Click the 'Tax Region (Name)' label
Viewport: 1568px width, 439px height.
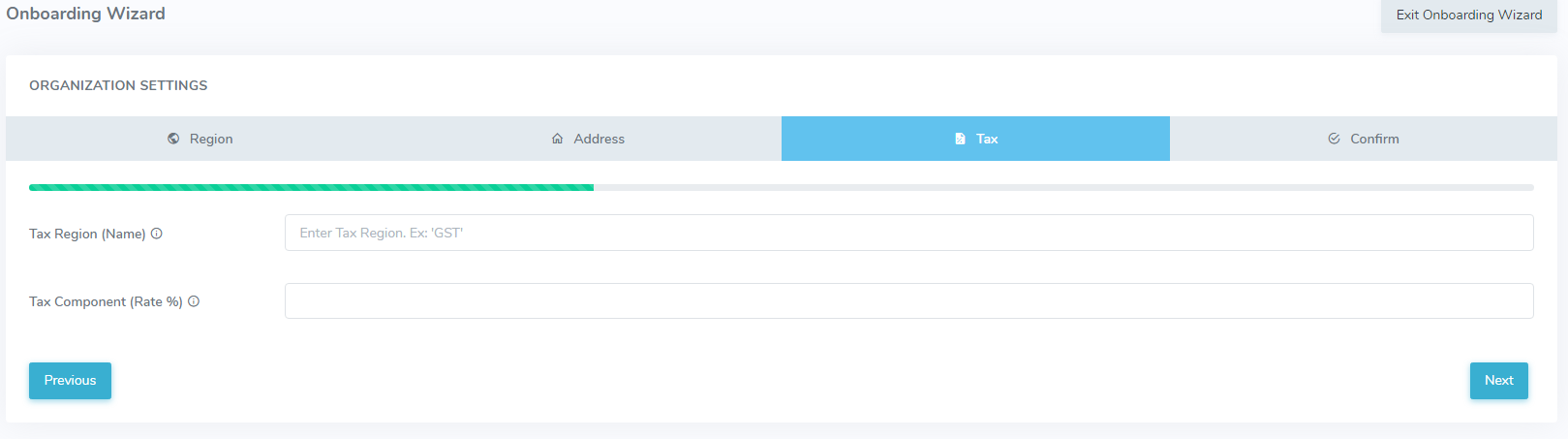[x=87, y=234]
